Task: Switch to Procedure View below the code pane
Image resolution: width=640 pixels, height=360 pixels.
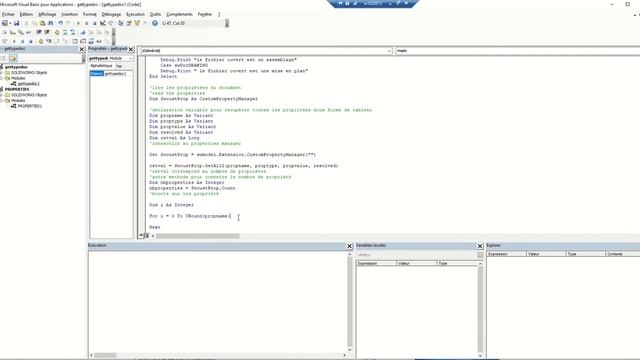Action: 141,236
